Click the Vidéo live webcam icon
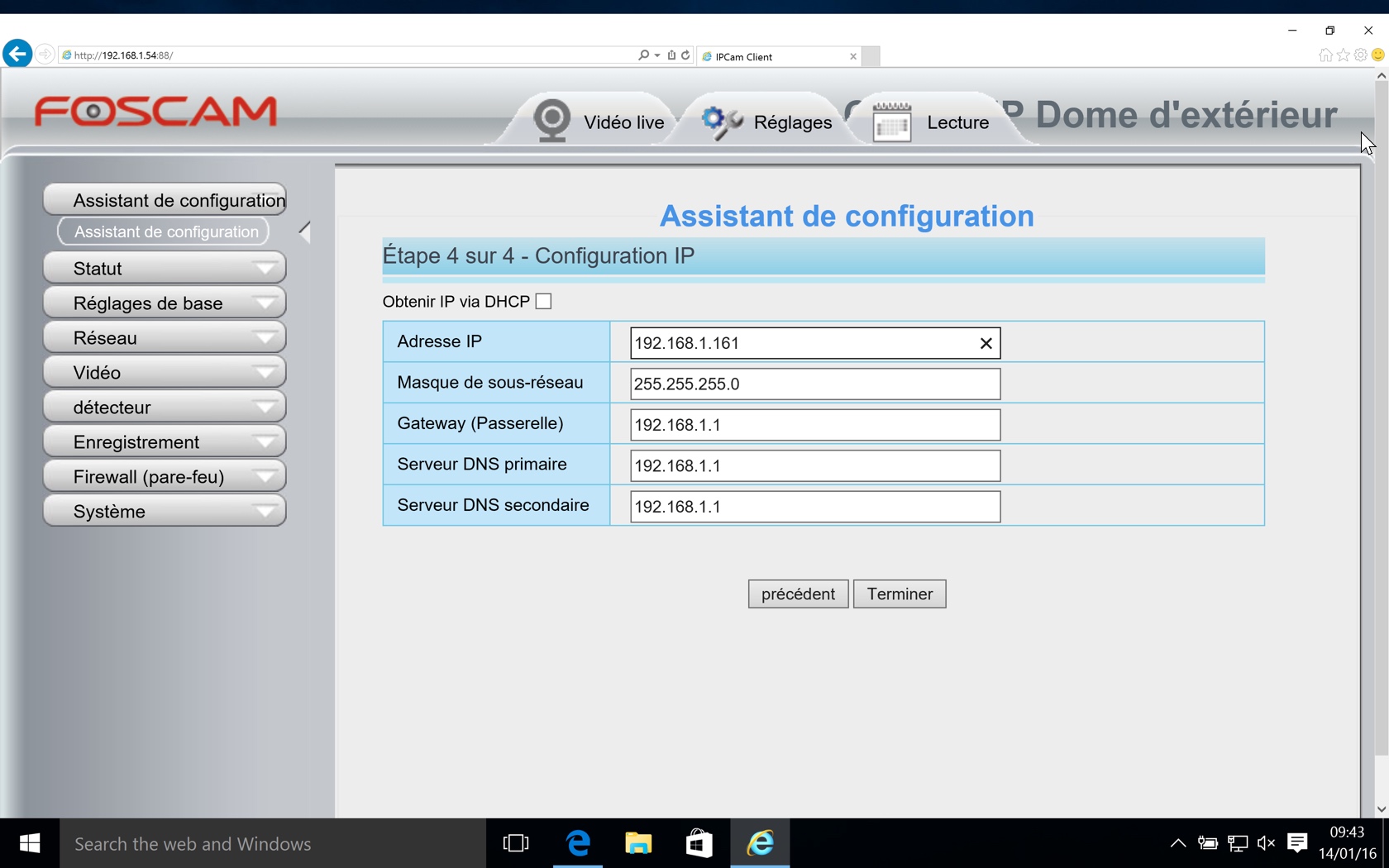This screenshot has height=868, width=1389. click(x=551, y=121)
